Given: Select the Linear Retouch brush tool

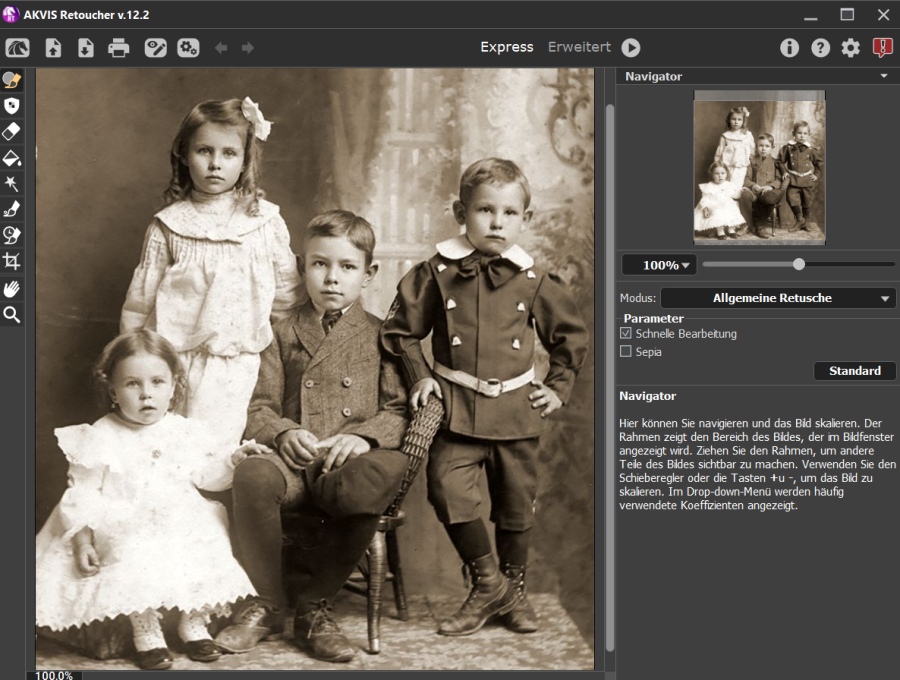Looking at the screenshot, I should coord(12,209).
